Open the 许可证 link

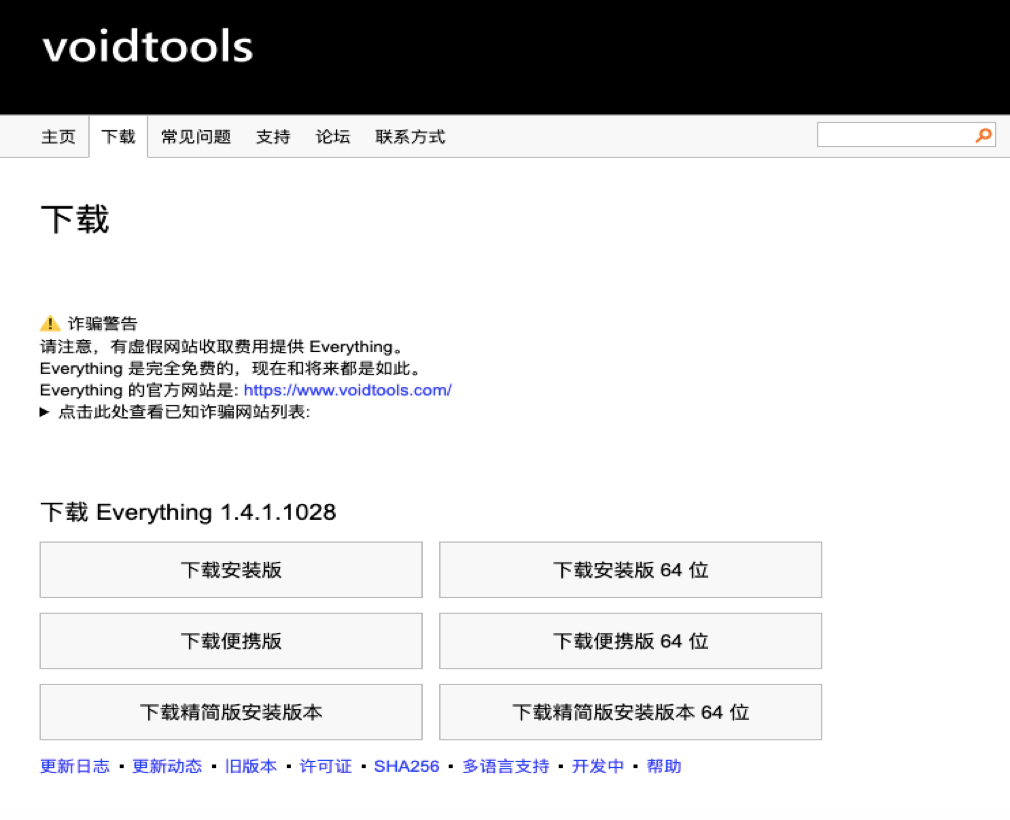pyautogui.click(x=325, y=767)
